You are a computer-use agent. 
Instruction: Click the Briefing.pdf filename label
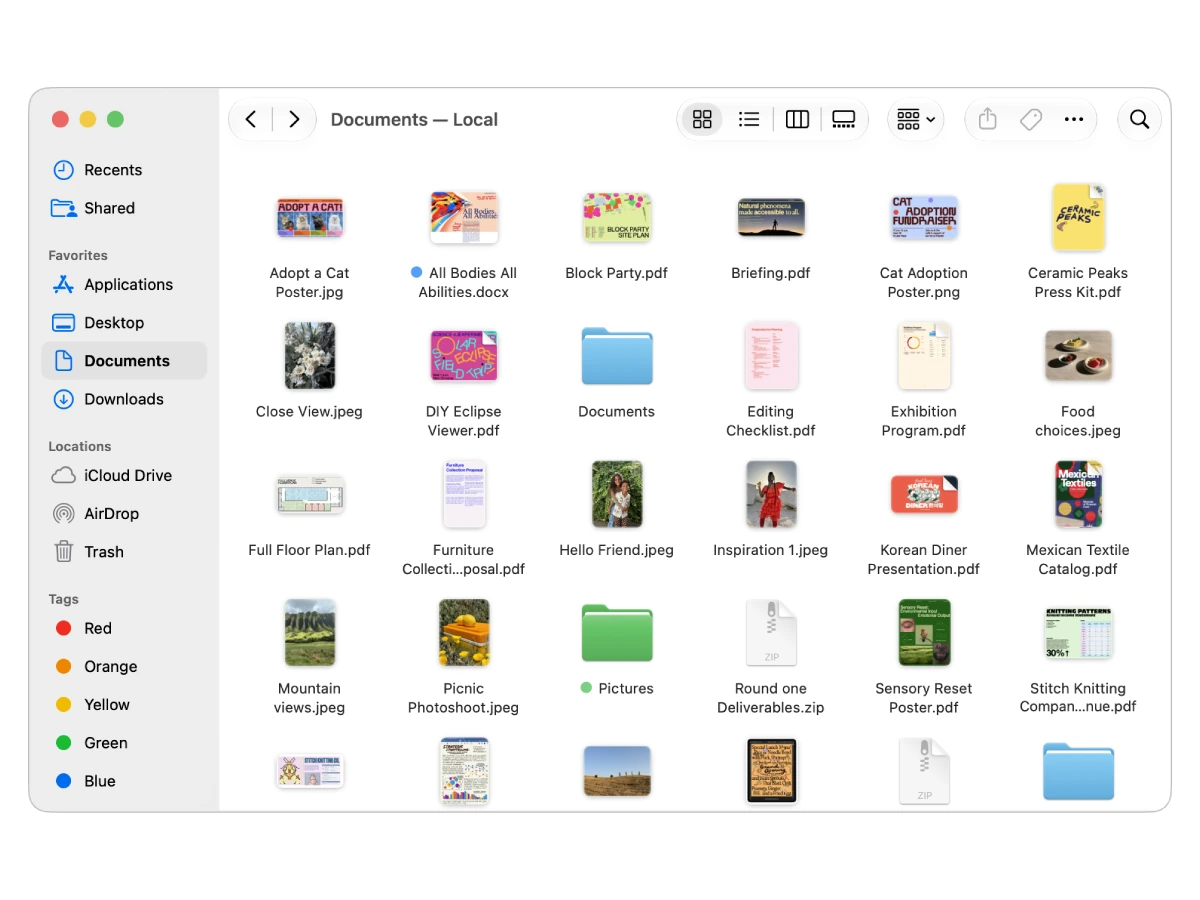tap(771, 273)
